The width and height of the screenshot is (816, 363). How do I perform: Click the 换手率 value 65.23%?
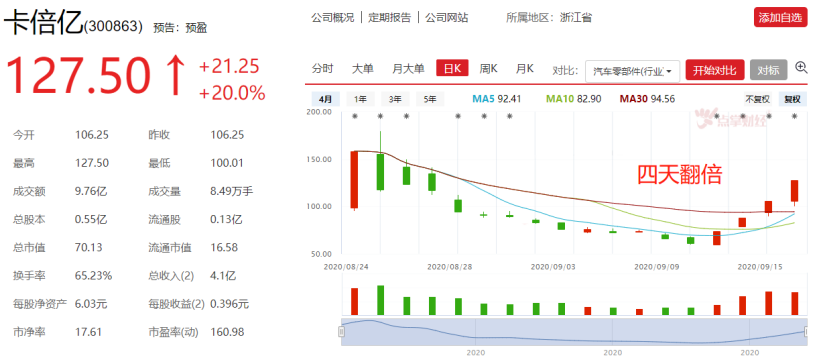tap(94, 276)
